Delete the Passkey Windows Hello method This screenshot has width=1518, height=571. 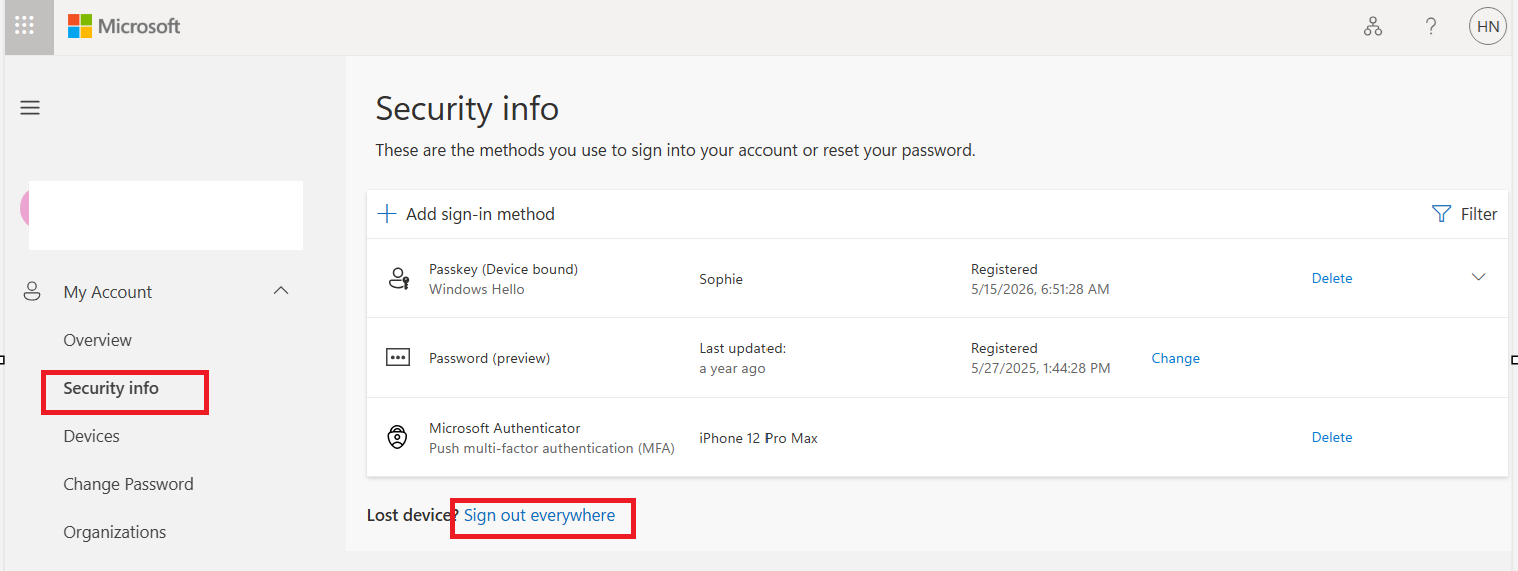click(x=1332, y=278)
